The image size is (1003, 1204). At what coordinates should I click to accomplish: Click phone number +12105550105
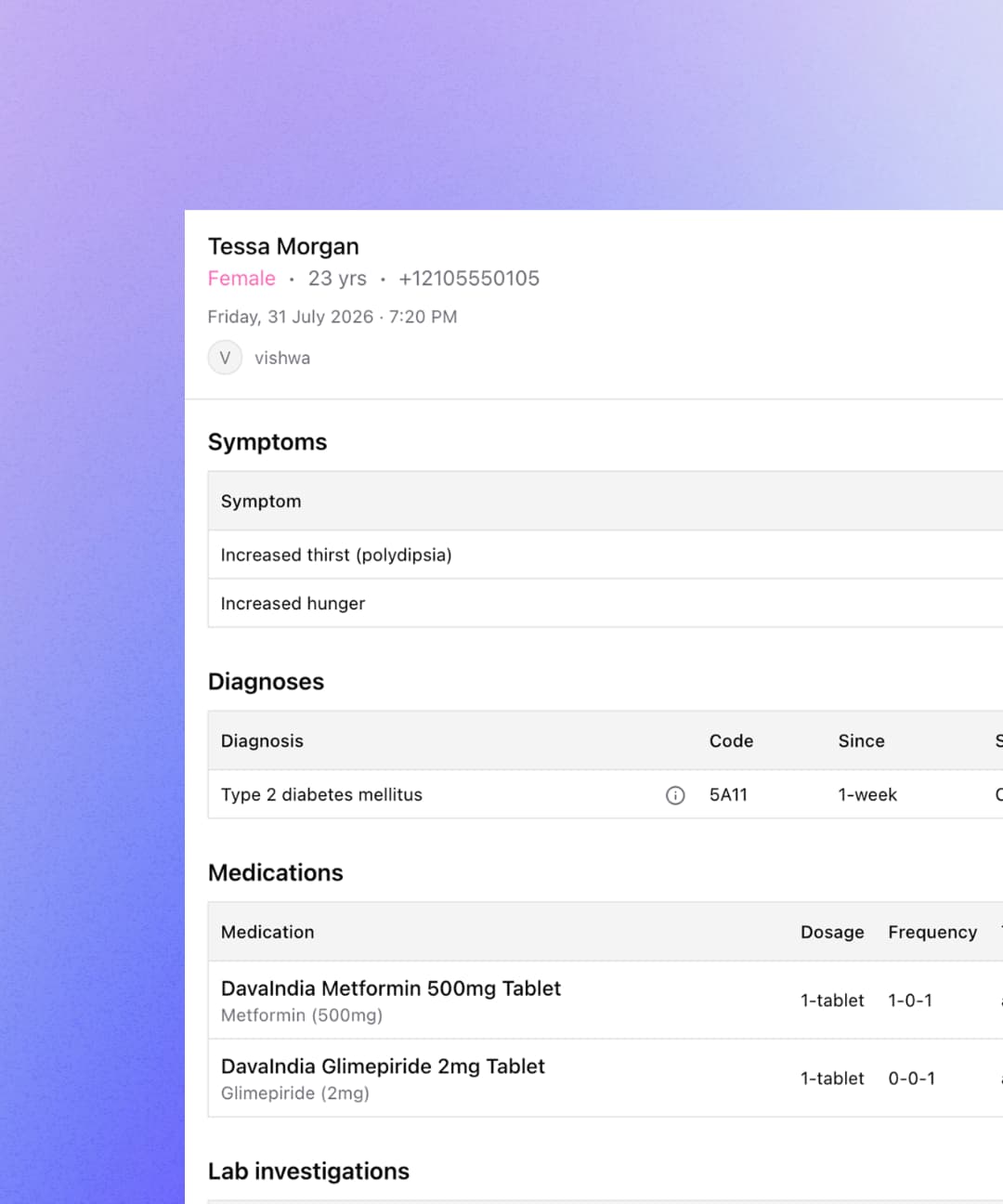[469, 279]
